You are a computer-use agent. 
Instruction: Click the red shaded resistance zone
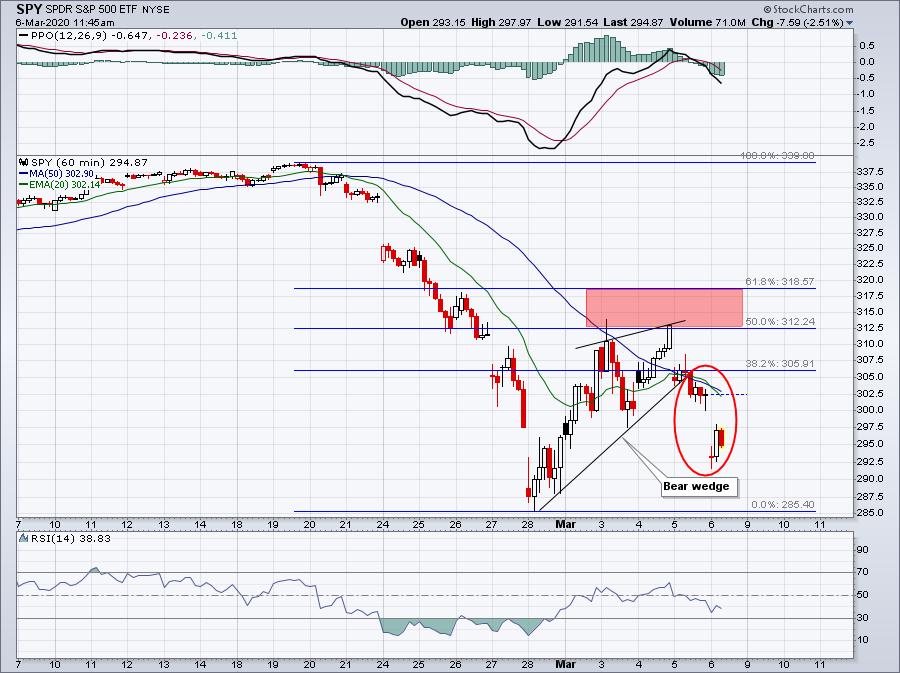[x=664, y=308]
